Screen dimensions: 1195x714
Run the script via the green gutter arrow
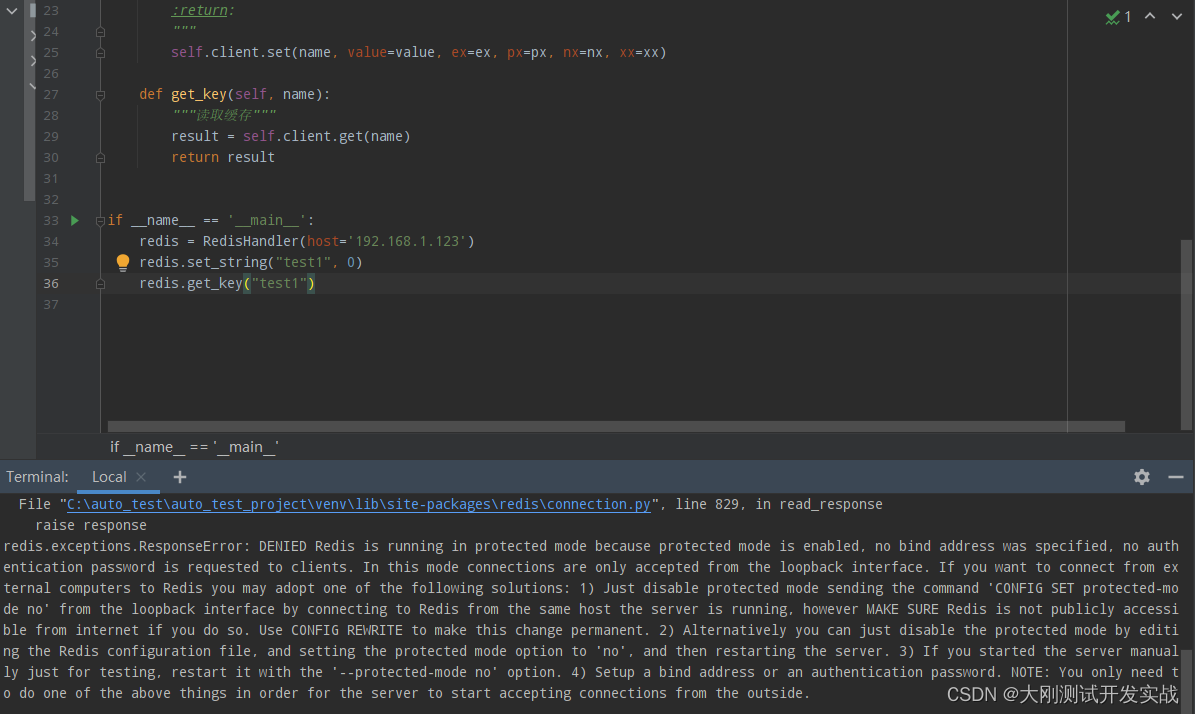[75, 220]
